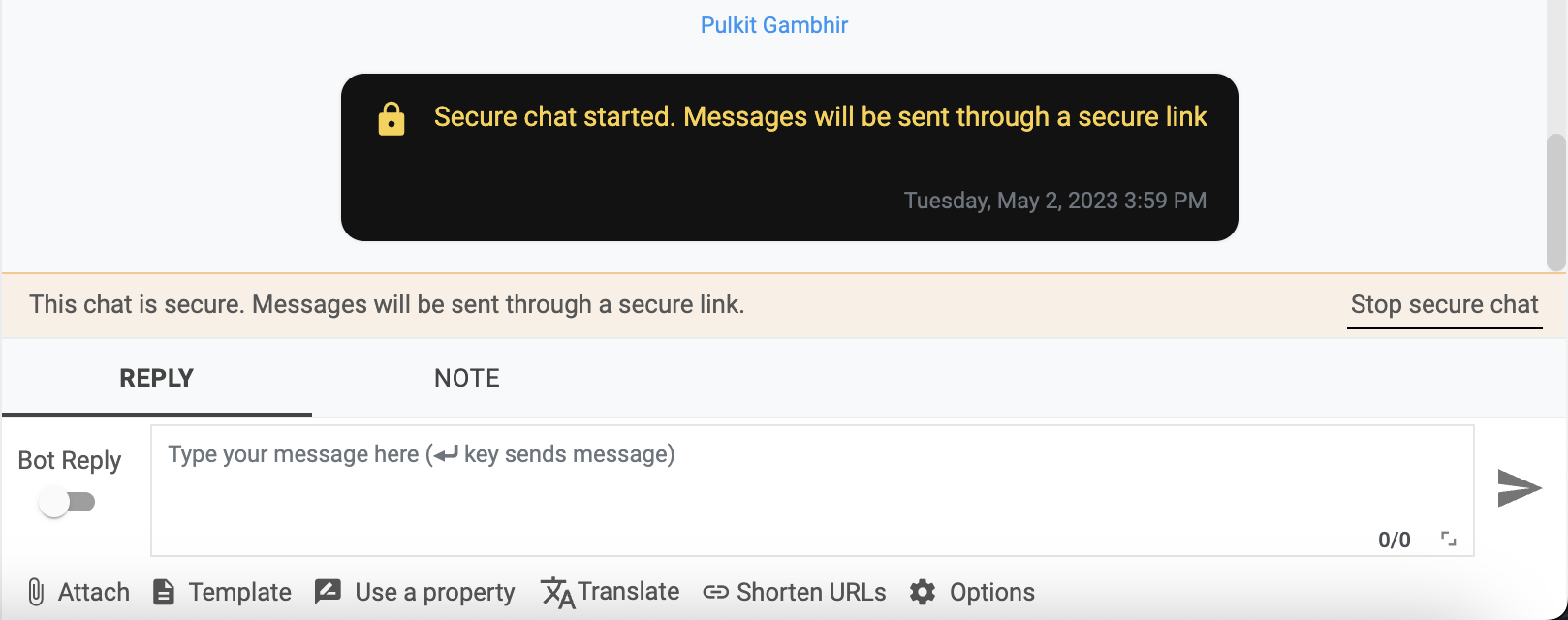Click Stop secure chat

1444,304
